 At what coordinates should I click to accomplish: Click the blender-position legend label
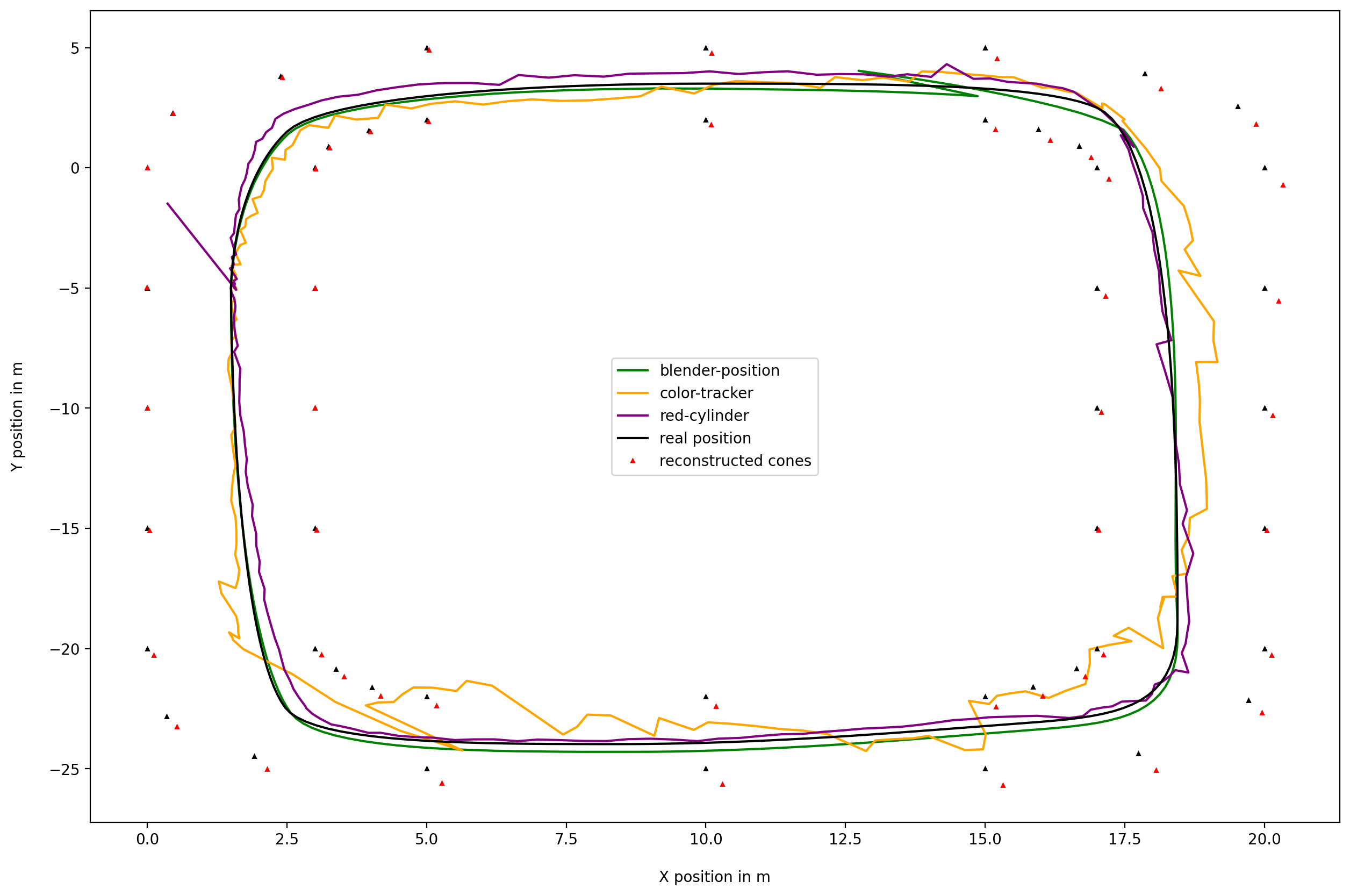click(x=719, y=371)
